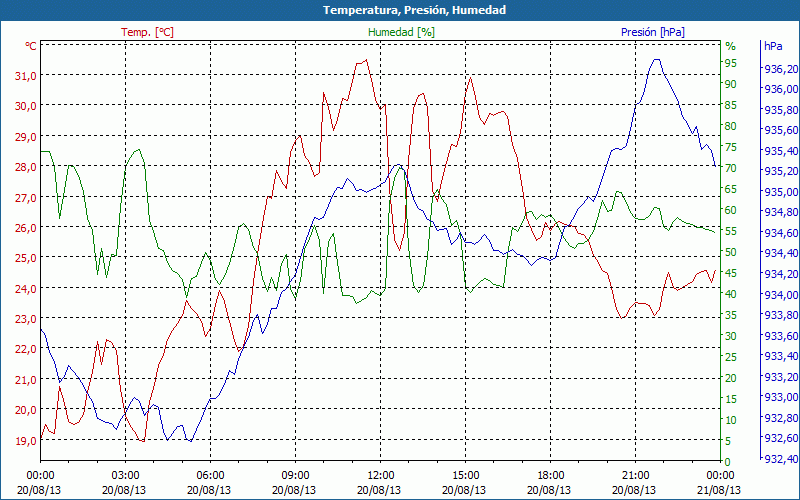Click humidity axis value 55
800x500 pixels.
tap(731, 231)
